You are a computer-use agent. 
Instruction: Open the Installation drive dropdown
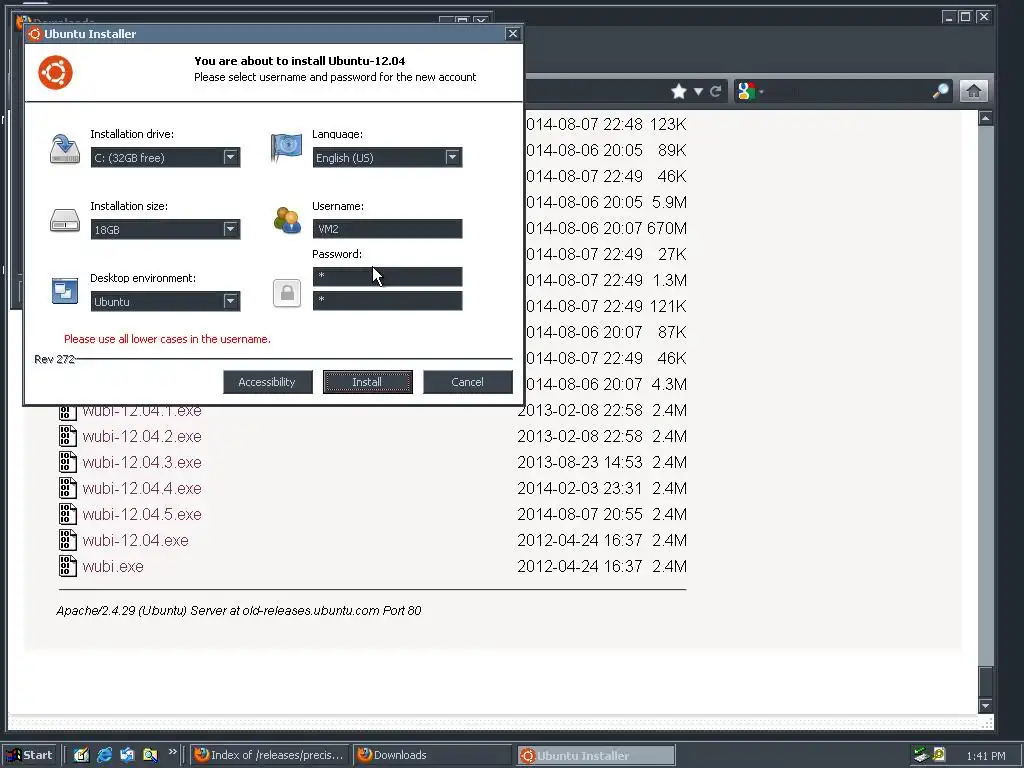tap(165, 157)
